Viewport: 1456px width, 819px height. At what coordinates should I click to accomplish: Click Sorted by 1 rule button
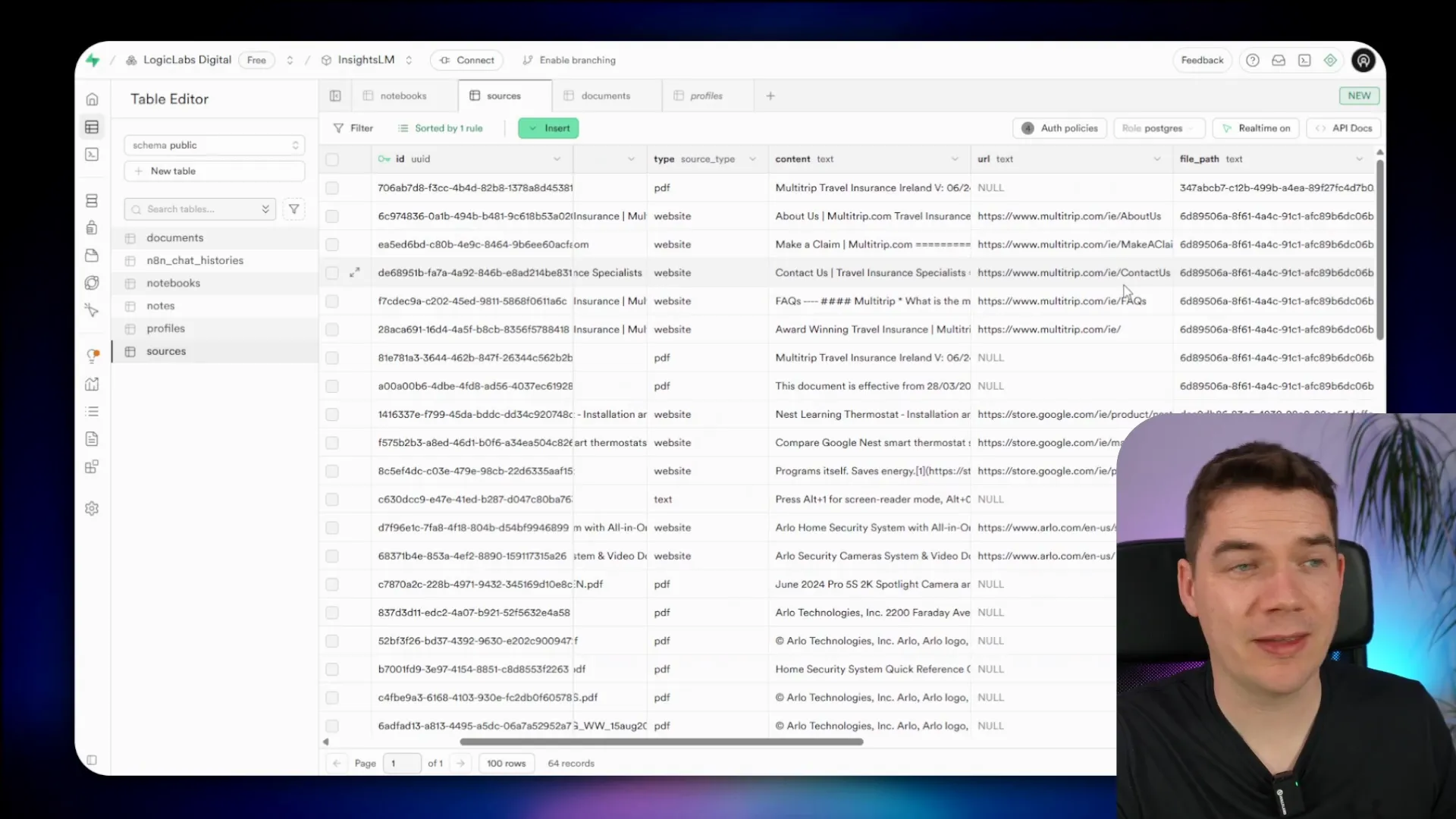441,128
